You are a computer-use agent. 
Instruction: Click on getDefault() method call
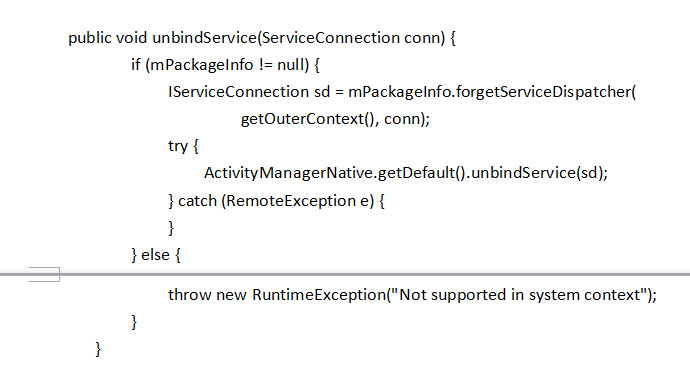421,173
